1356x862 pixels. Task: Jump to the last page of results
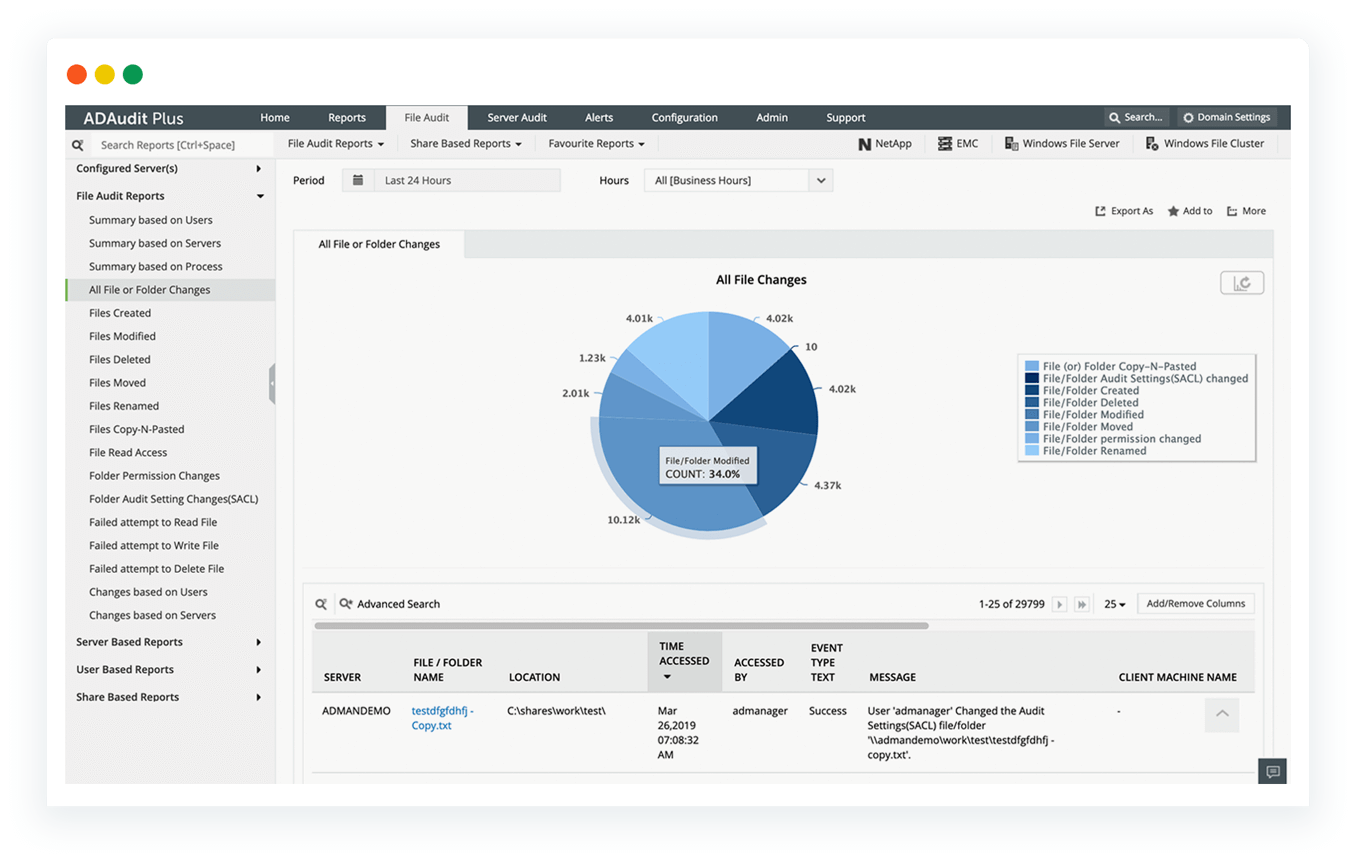[1082, 604]
